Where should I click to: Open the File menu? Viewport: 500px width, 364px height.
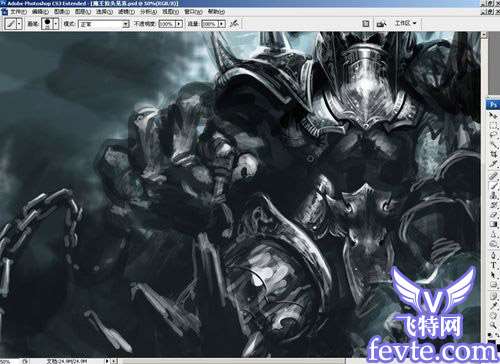(x=18, y=12)
